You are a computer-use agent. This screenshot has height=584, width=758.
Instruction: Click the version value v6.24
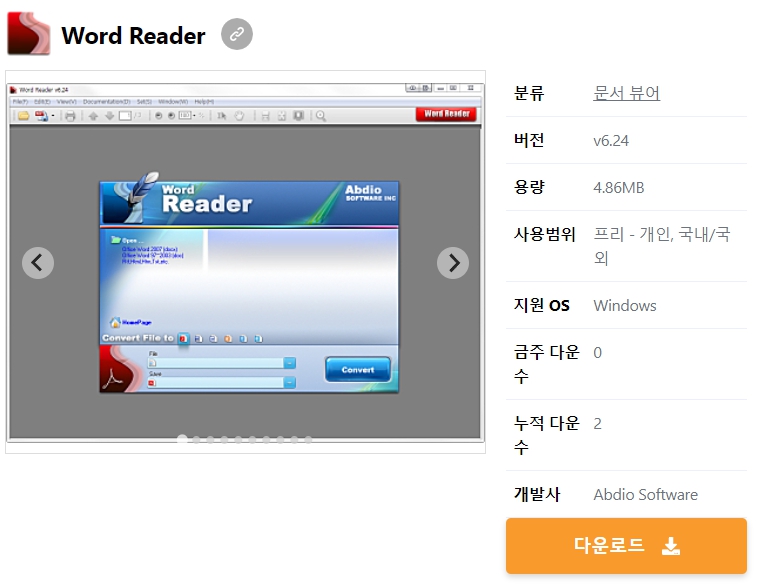pyautogui.click(x=611, y=141)
